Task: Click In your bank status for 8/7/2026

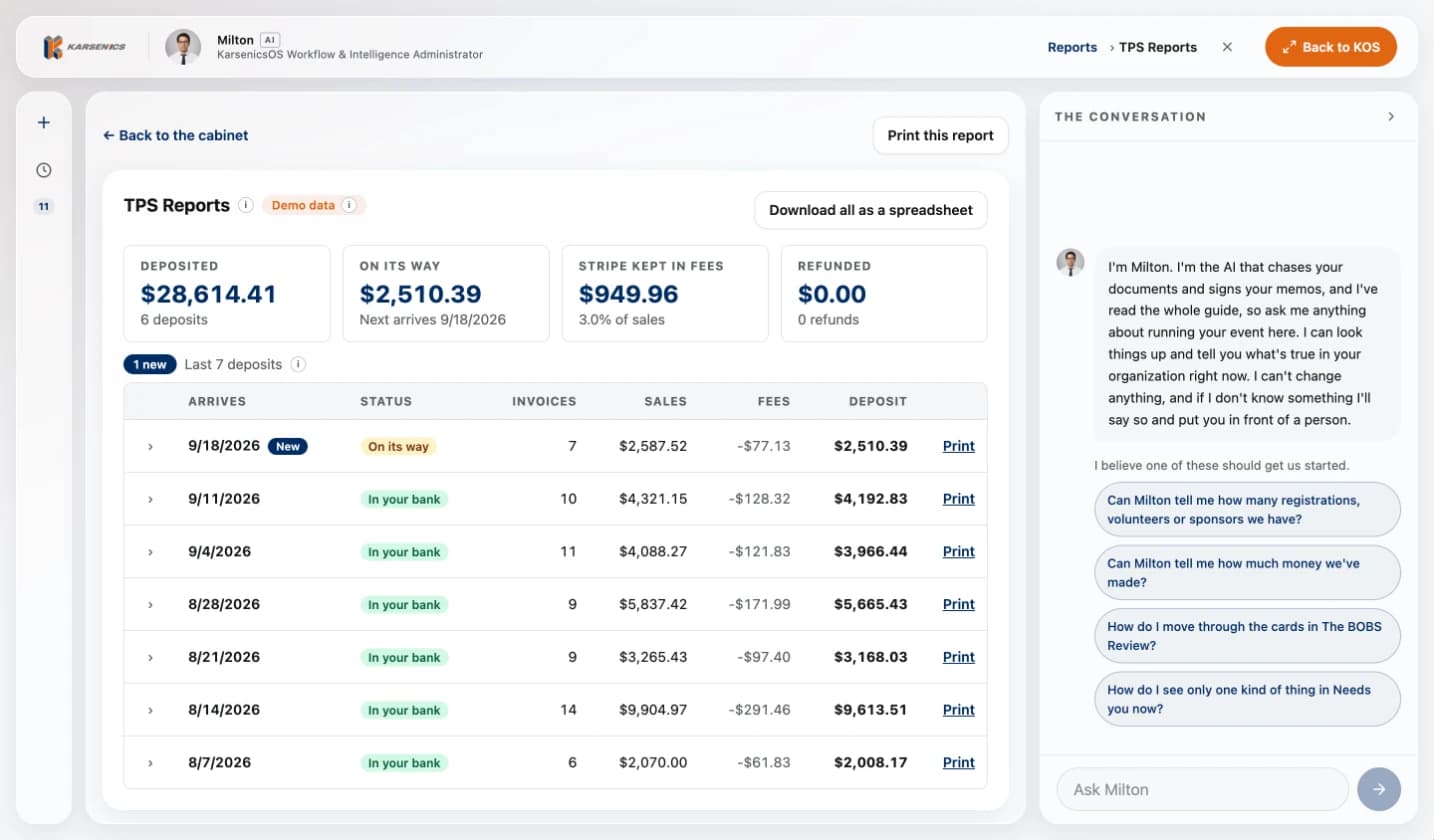Action: tap(404, 762)
